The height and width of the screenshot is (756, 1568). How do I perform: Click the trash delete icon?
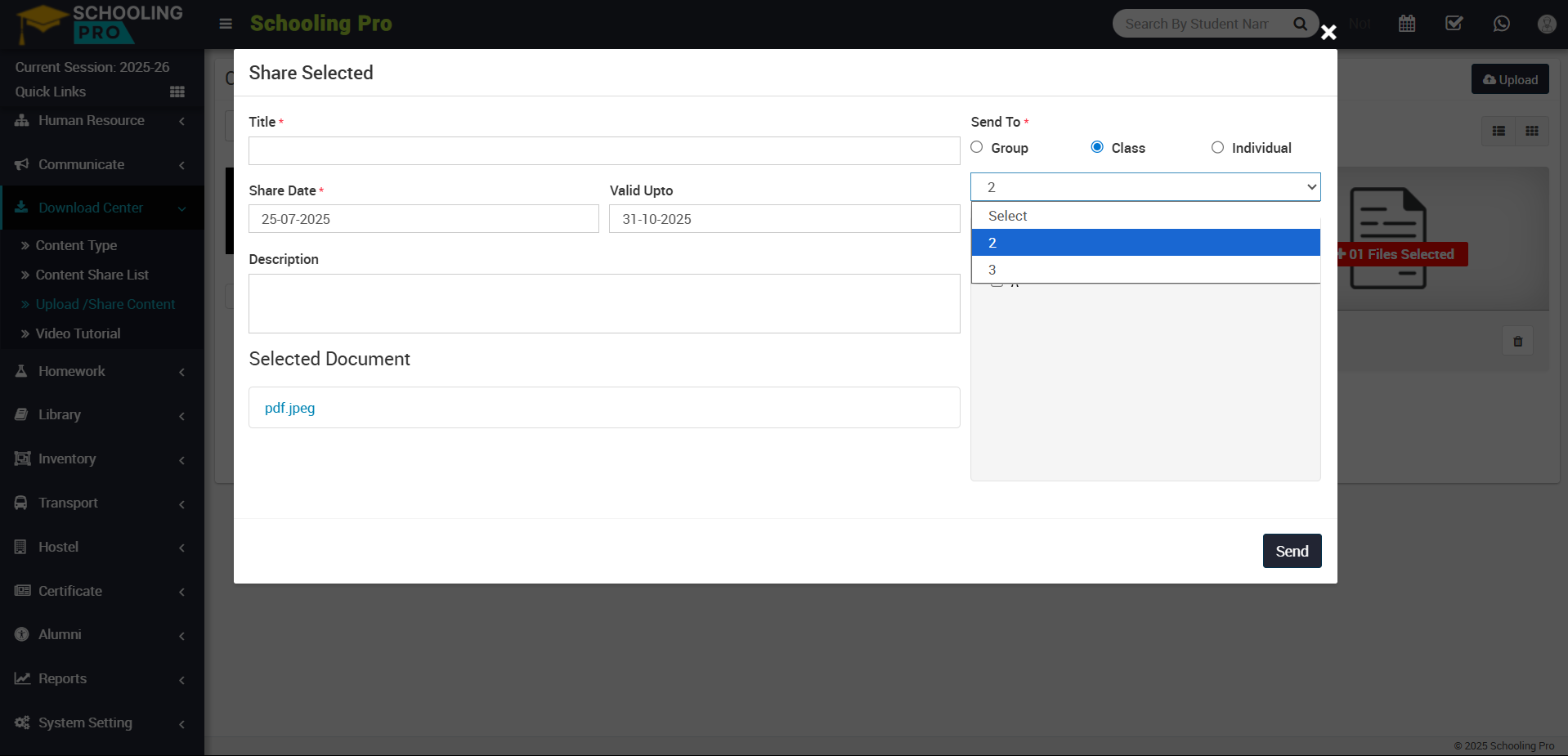coord(1518,341)
